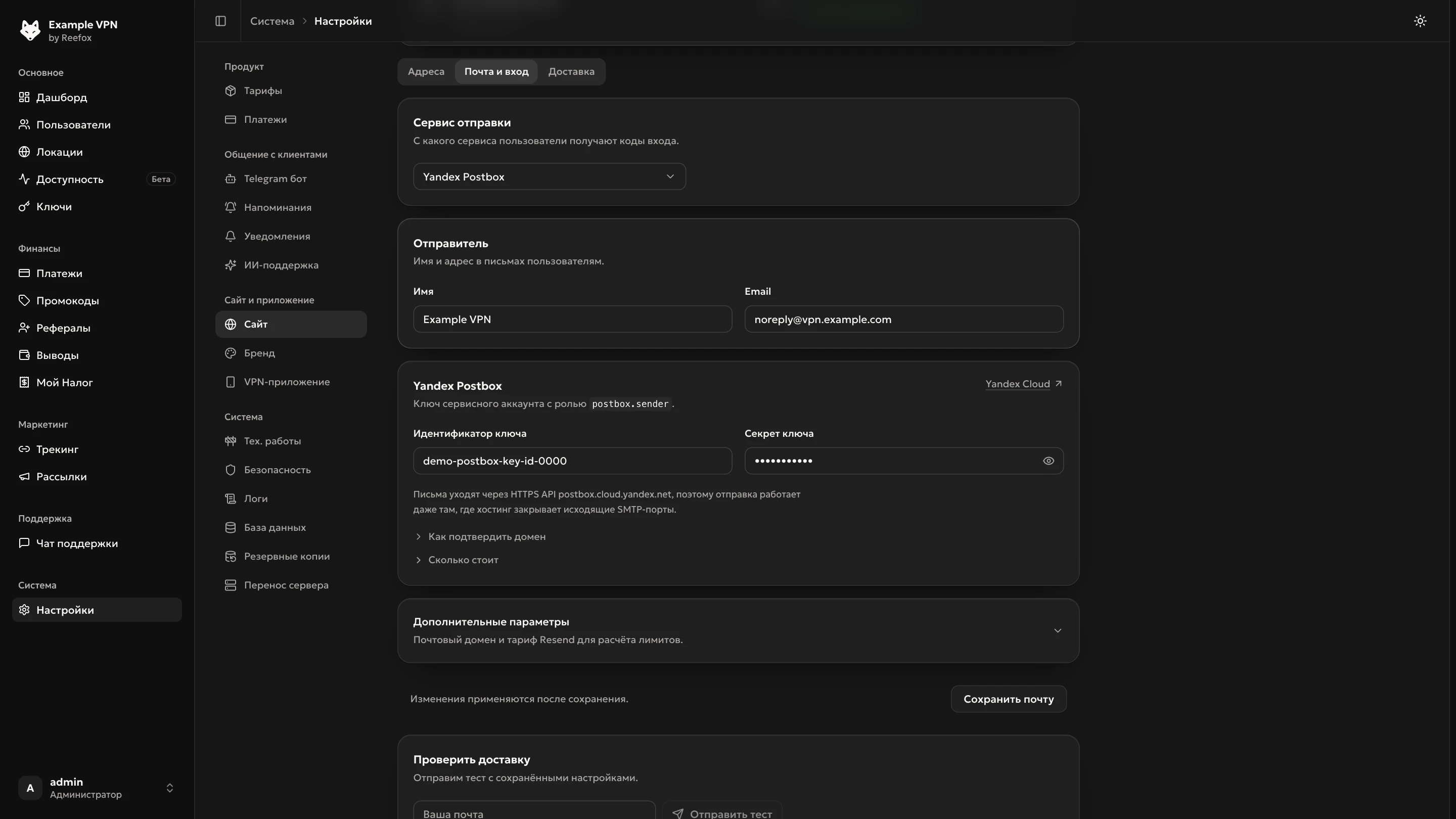
Task: Open Платежи under Продукт settings
Action: tap(291, 119)
